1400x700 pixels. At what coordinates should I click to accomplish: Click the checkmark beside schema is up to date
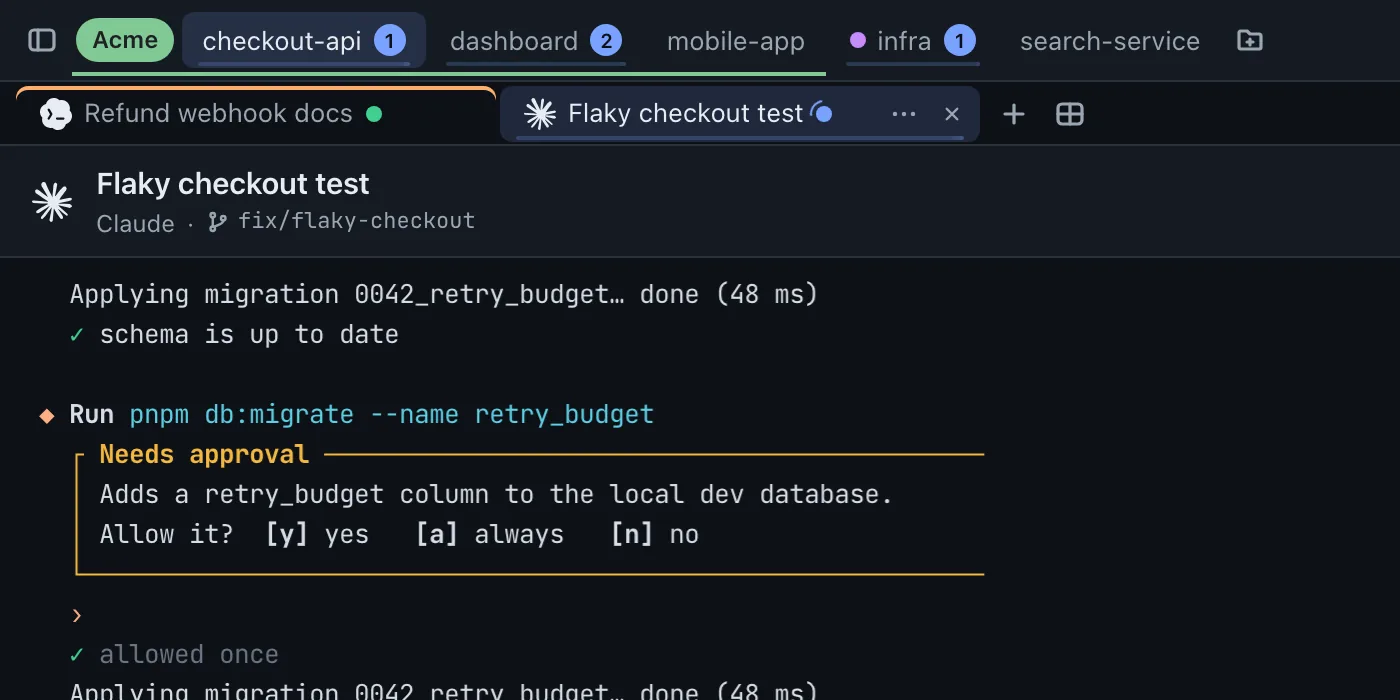coord(77,335)
